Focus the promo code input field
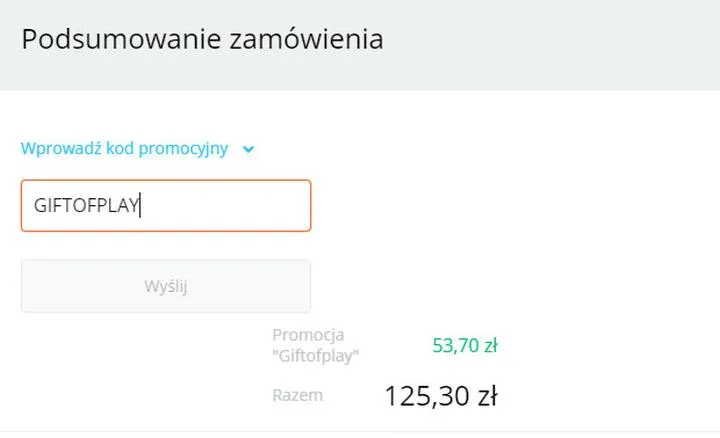This screenshot has width=720, height=438. [166, 206]
